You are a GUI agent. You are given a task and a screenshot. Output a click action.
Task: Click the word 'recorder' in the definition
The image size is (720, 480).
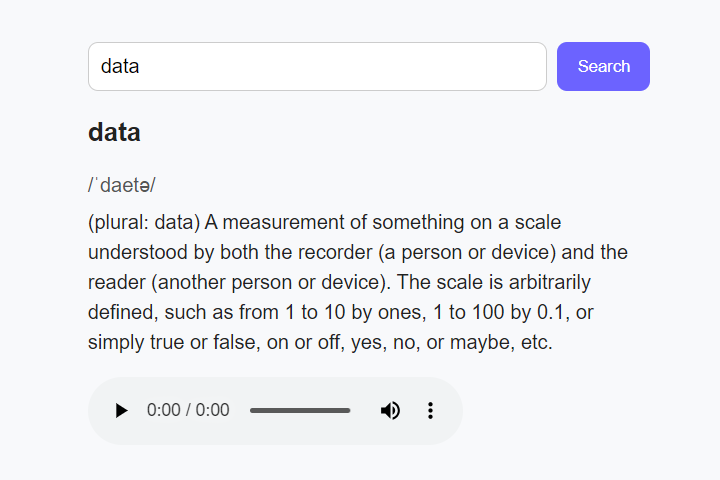point(306,252)
